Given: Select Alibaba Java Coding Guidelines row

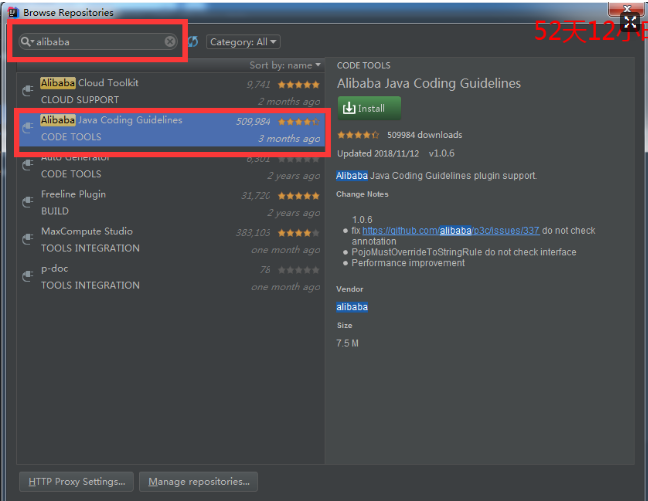Looking at the screenshot, I should (x=170, y=128).
